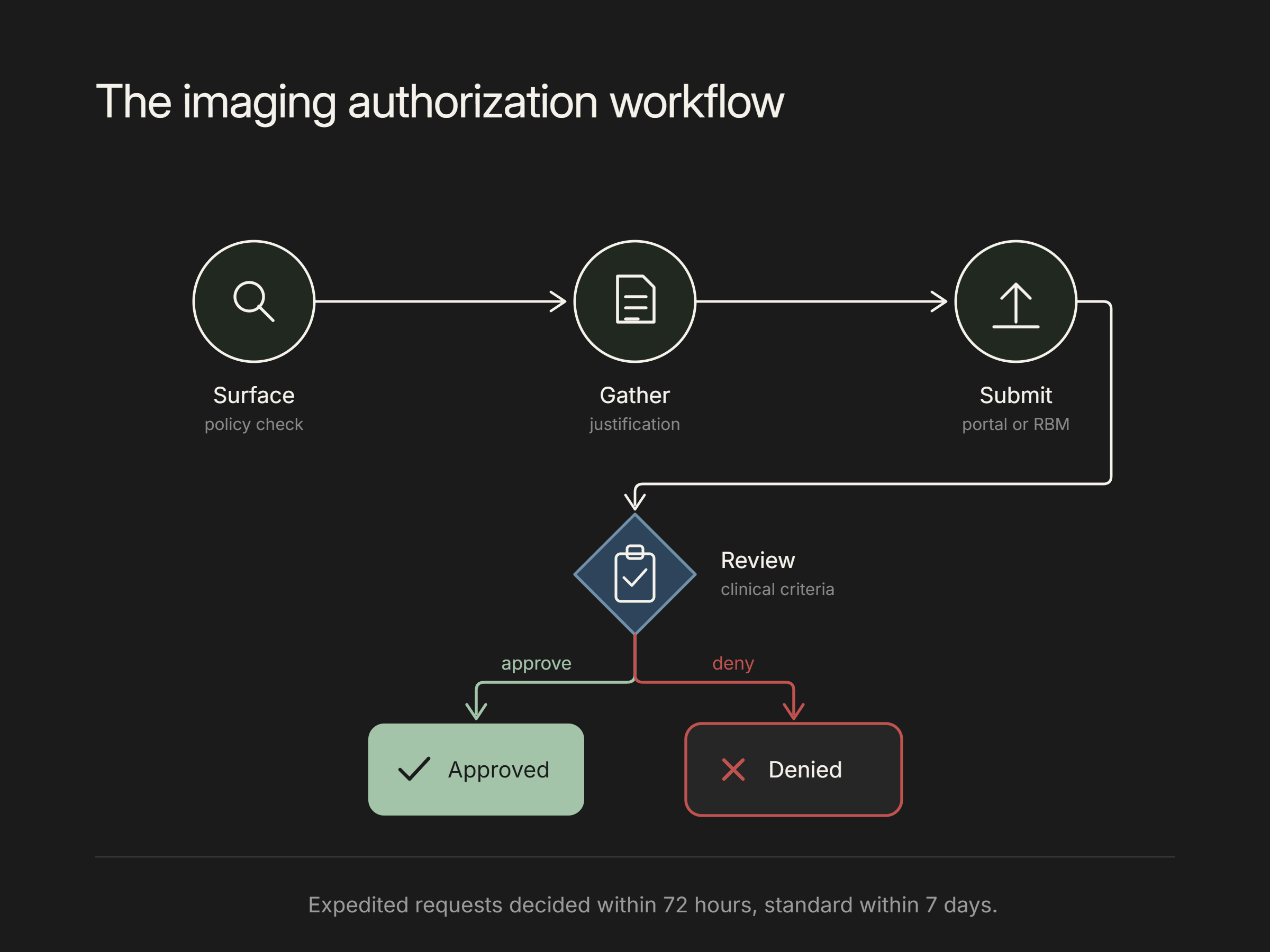
Task: Click the clipboard Review diamond icon
Action: (x=635, y=574)
